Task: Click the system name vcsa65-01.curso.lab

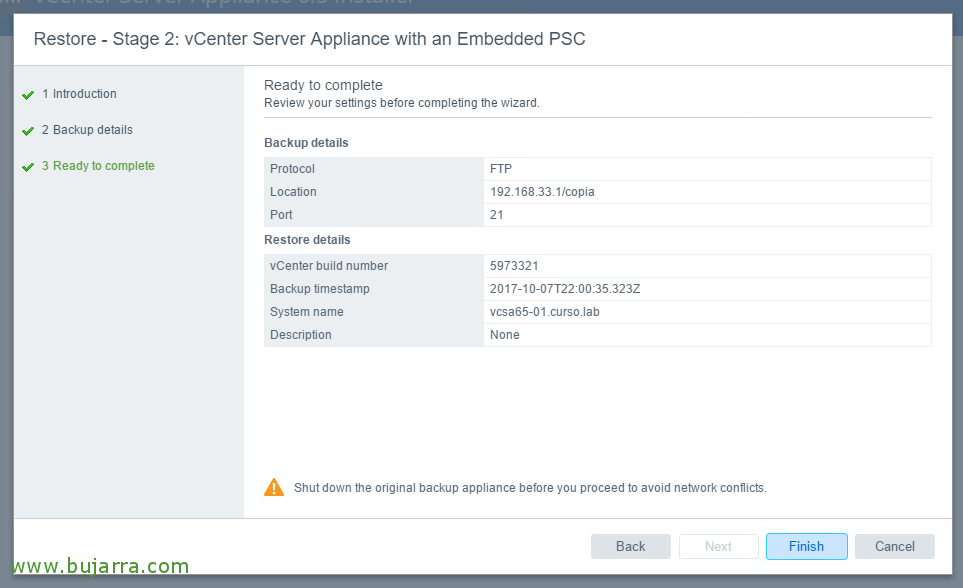Action: 545,312
